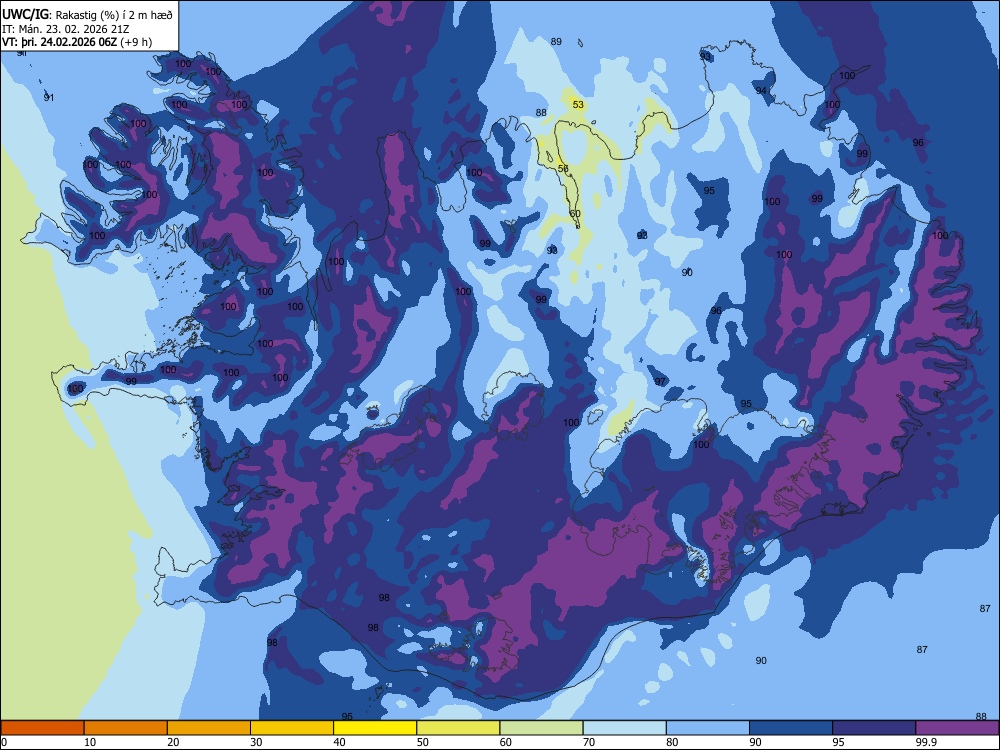Viewport: 1000px width, 750px height.
Task: Click the dark orange 0–10 legend swatch
Action: [42, 728]
